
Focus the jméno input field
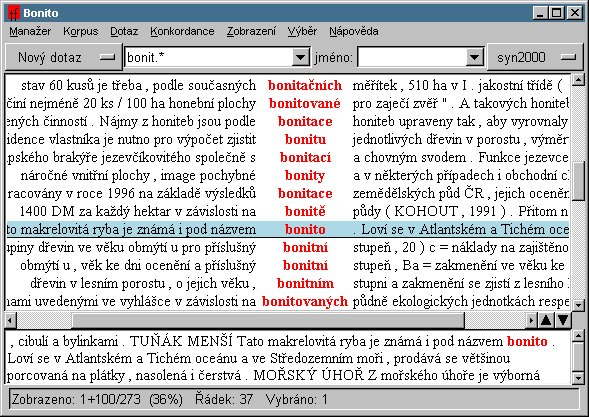coord(412,57)
